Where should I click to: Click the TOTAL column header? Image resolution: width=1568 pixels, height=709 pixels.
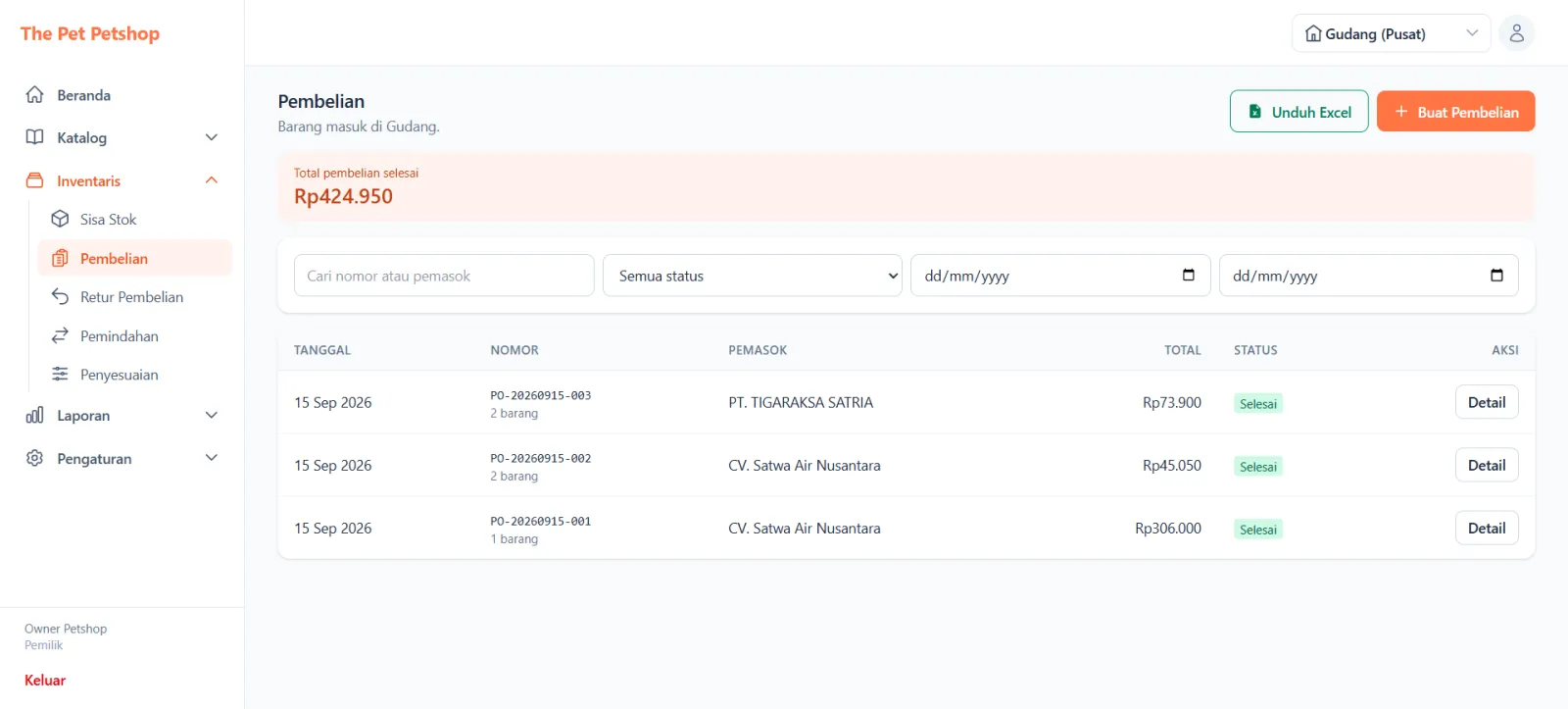(x=1183, y=350)
